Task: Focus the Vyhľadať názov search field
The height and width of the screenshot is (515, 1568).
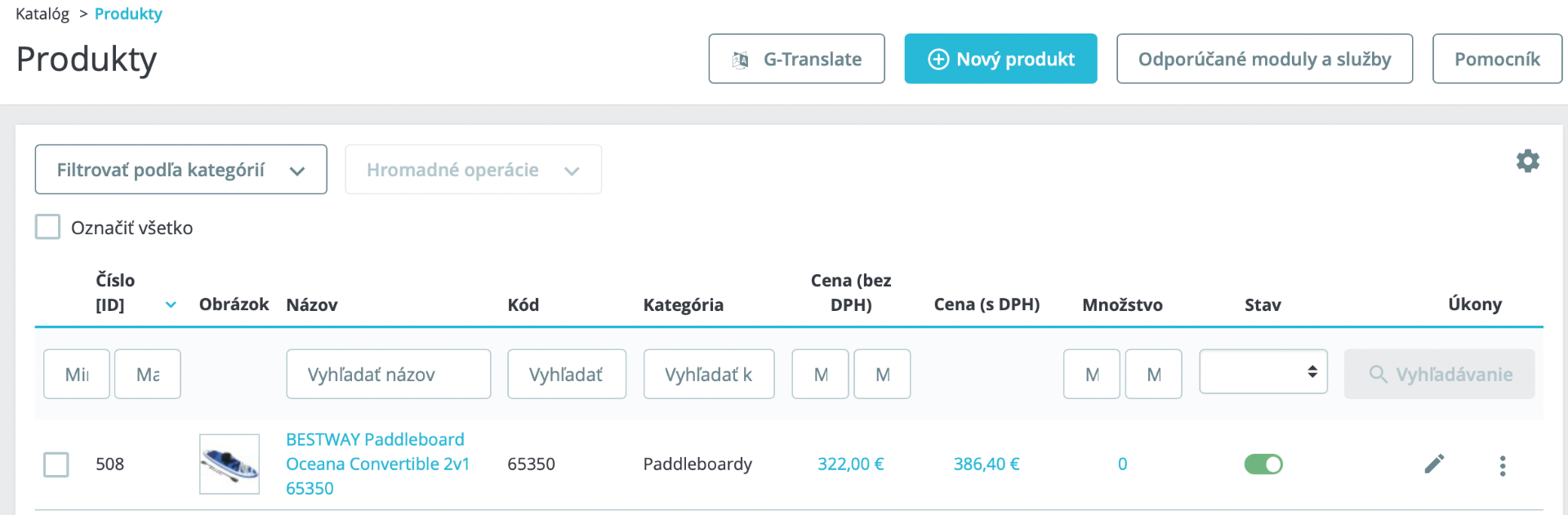Action: coord(388,375)
